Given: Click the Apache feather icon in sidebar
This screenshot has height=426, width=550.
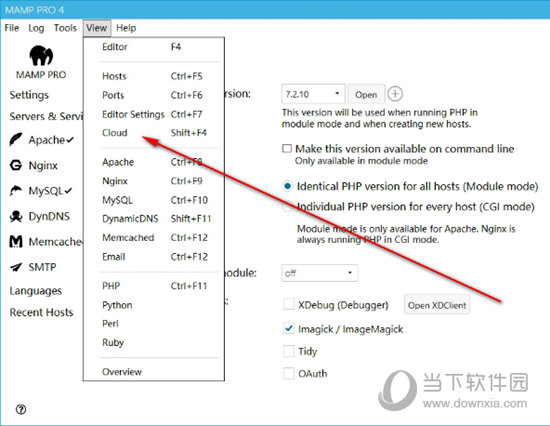Looking at the screenshot, I should point(16,140).
